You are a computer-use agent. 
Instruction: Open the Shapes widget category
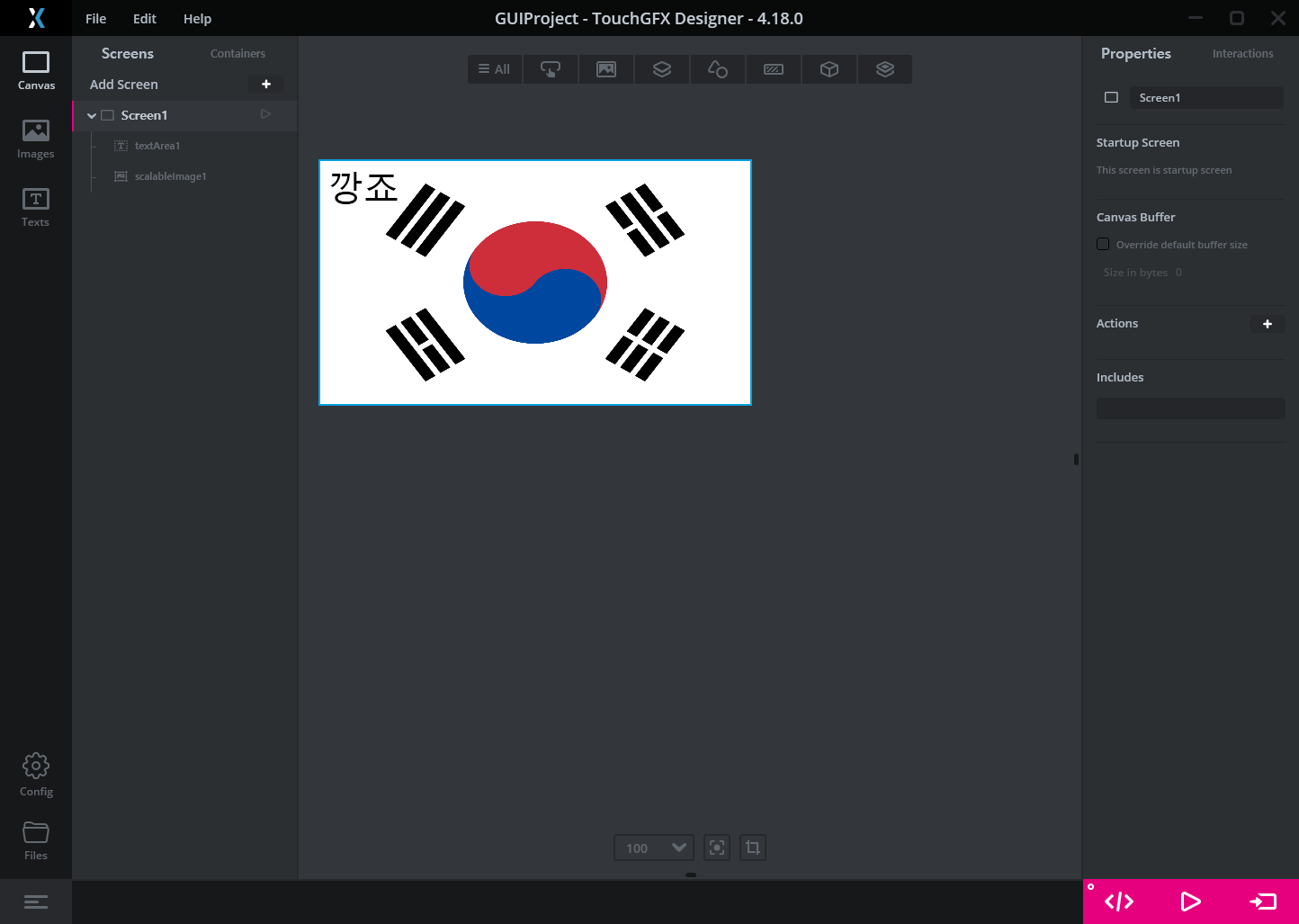[x=718, y=69]
